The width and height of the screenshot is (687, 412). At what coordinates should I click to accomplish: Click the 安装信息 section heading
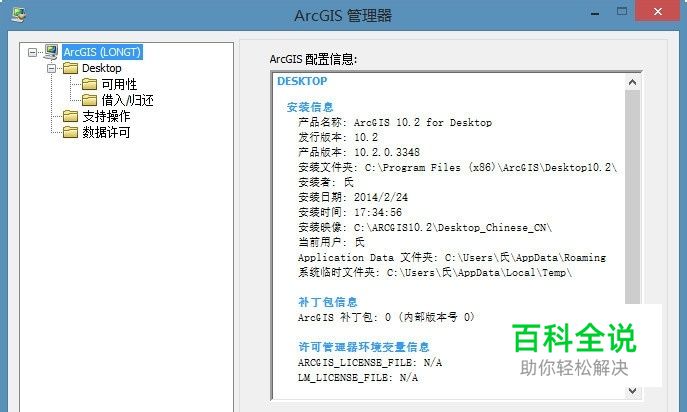tap(310, 107)
